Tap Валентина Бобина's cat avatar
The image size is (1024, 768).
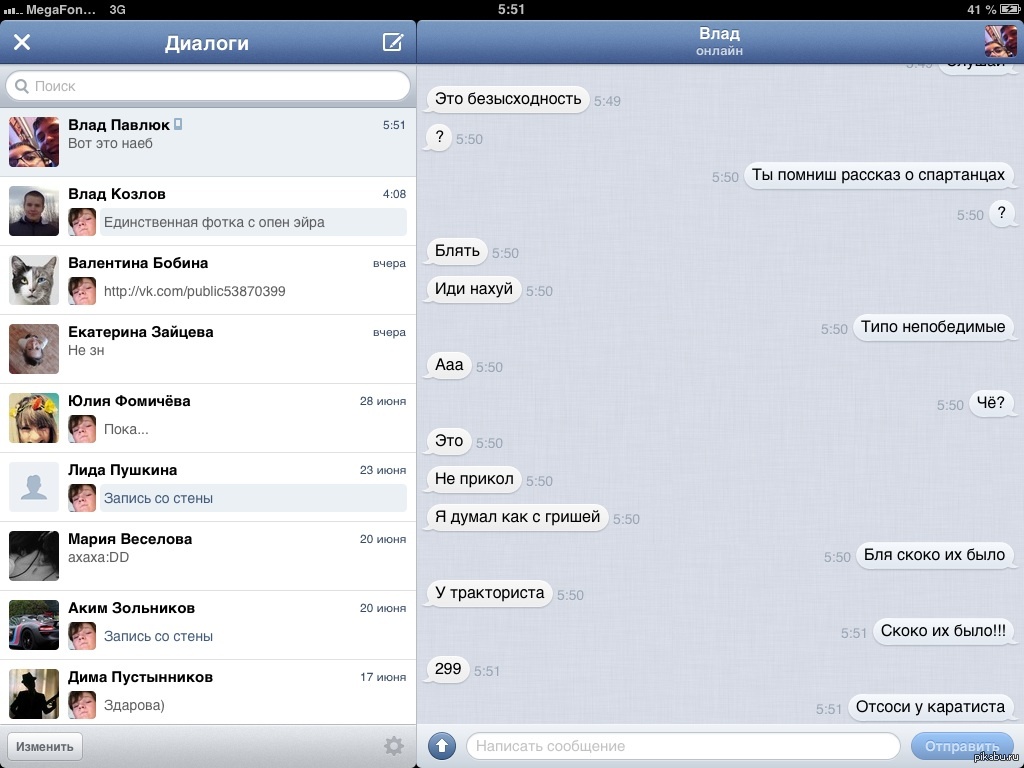(34, 280)
